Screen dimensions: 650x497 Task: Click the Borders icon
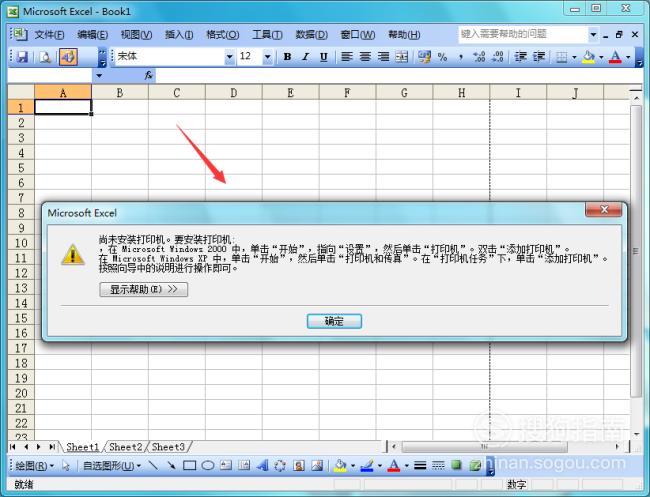561,57
